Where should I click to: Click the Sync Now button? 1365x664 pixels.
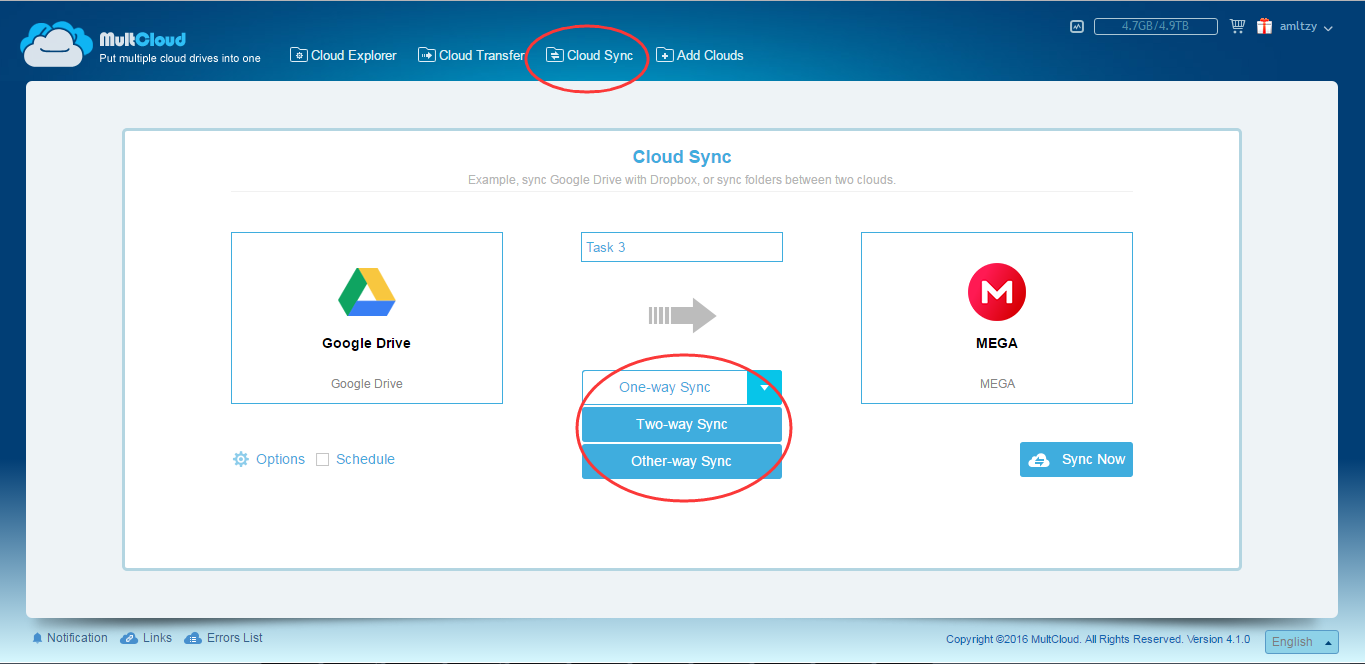point(1076,459)
